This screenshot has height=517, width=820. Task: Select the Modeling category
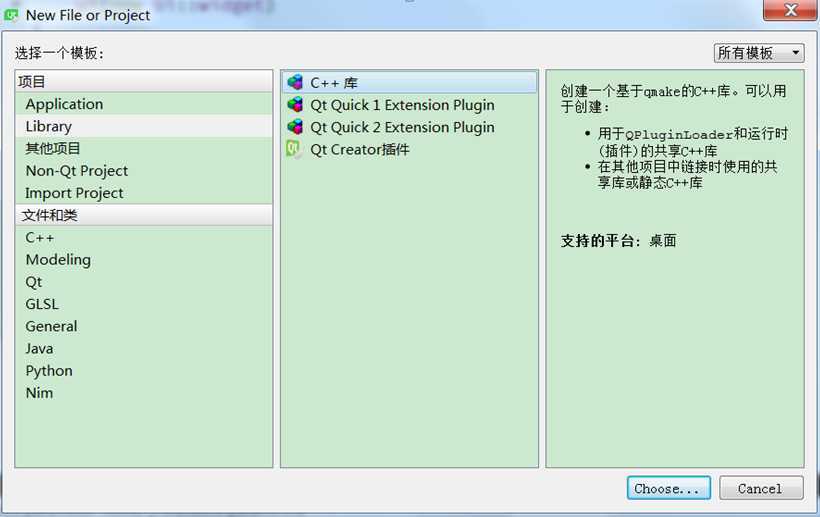[x=144, y=259]
